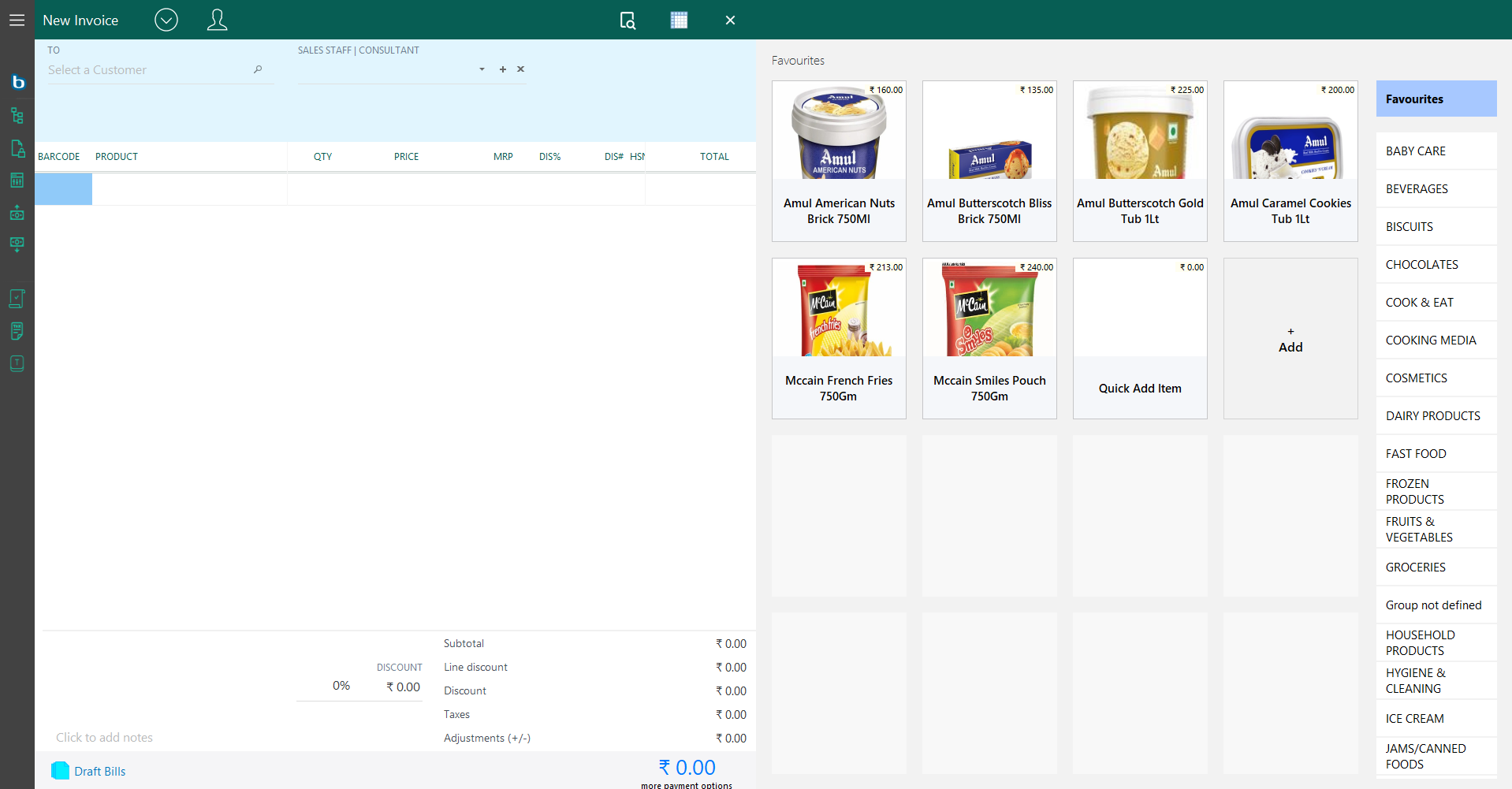Open the hamburger menu
This screenshot has width=1512, height=789.
point(17,20)
